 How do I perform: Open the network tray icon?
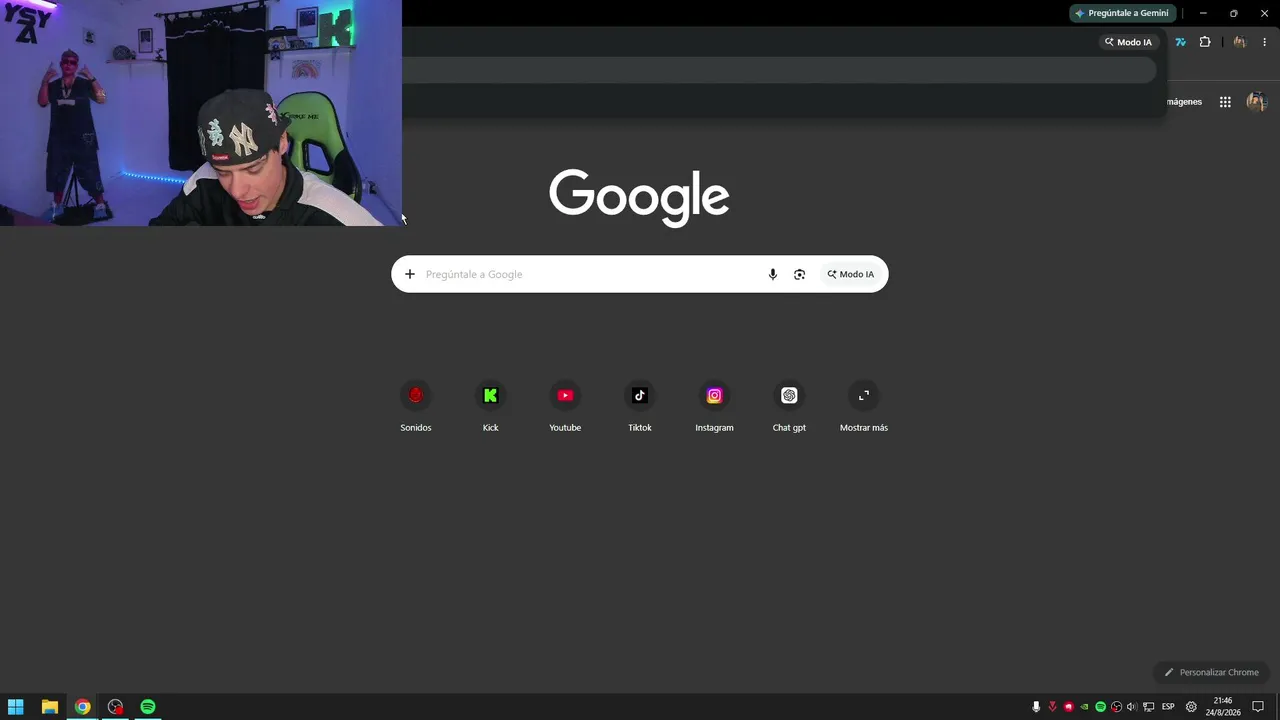tap(1148, 707)
